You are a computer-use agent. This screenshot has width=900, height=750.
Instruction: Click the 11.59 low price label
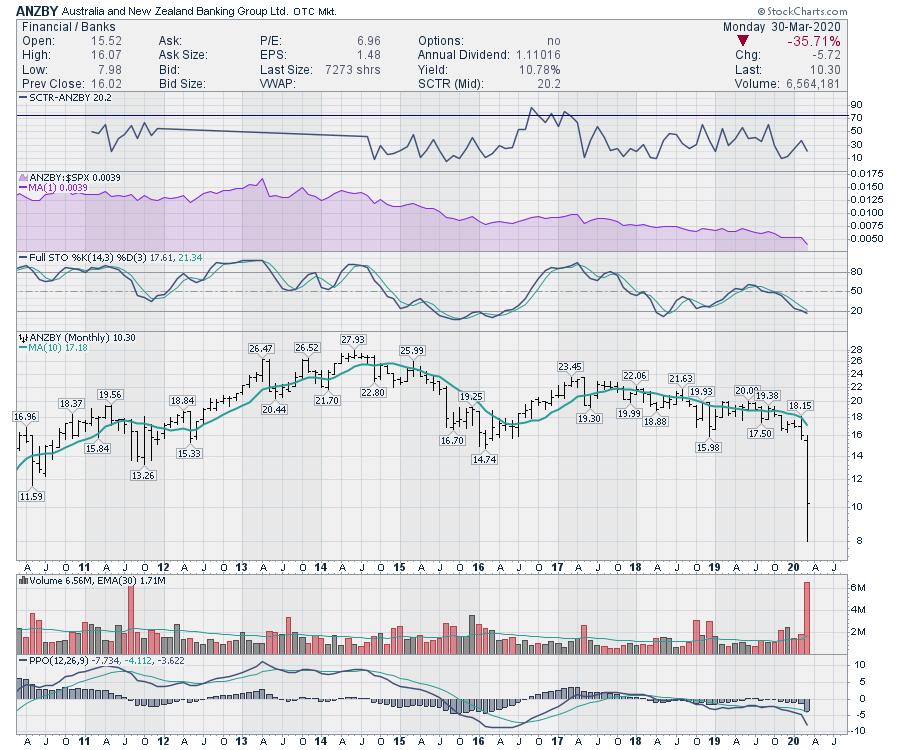point(31,496)
